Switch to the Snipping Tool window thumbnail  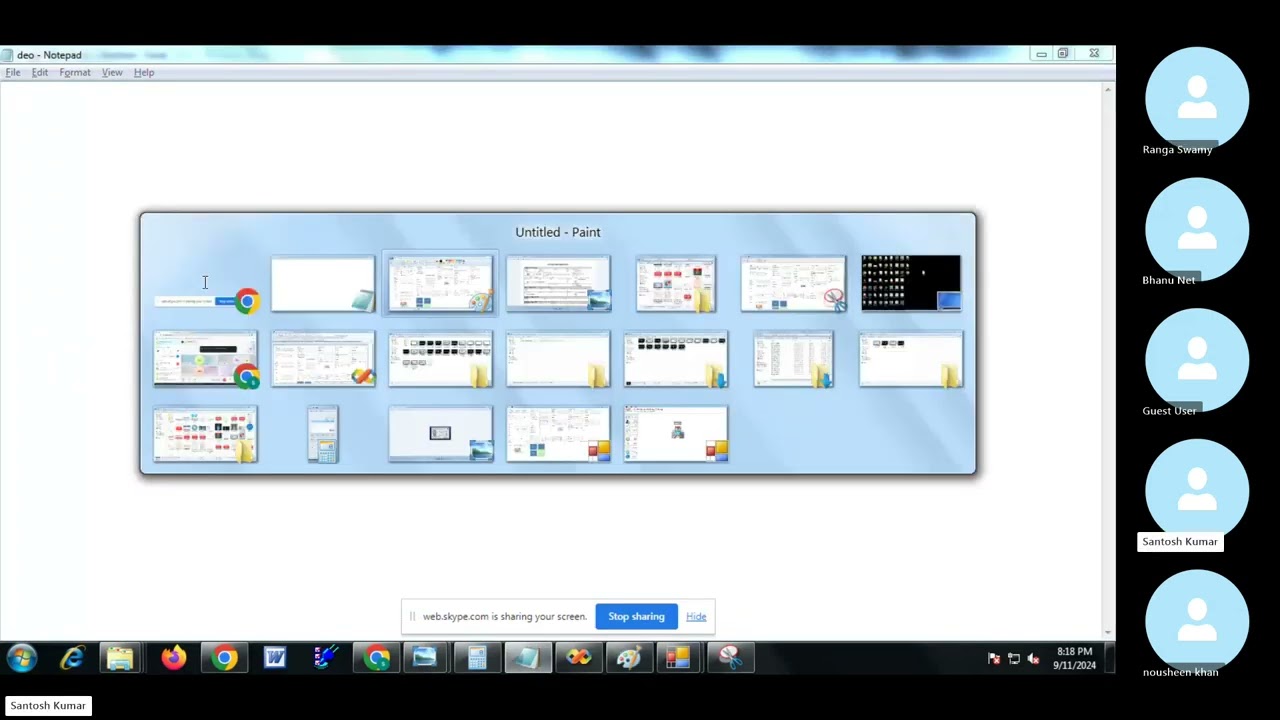793,284
